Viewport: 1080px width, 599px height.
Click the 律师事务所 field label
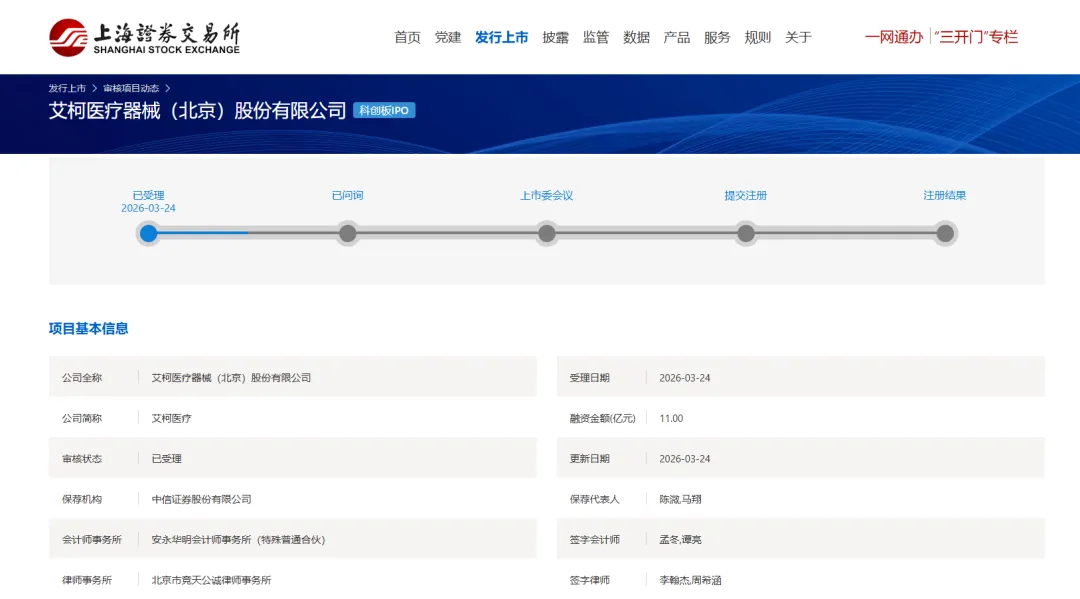point(87,580)
